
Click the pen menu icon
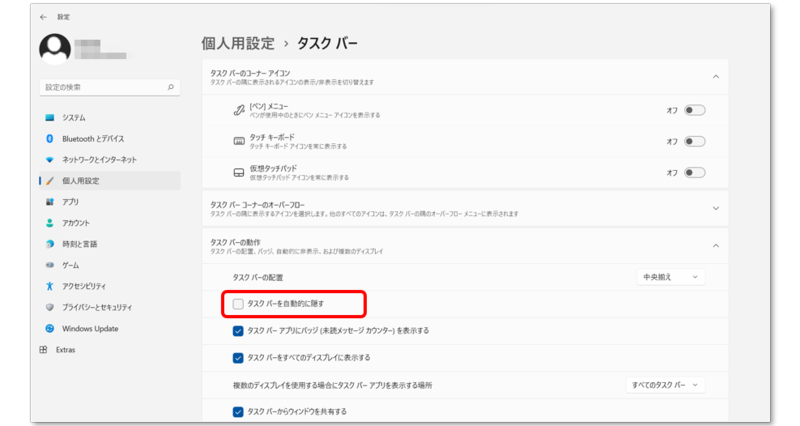[239, 110]
